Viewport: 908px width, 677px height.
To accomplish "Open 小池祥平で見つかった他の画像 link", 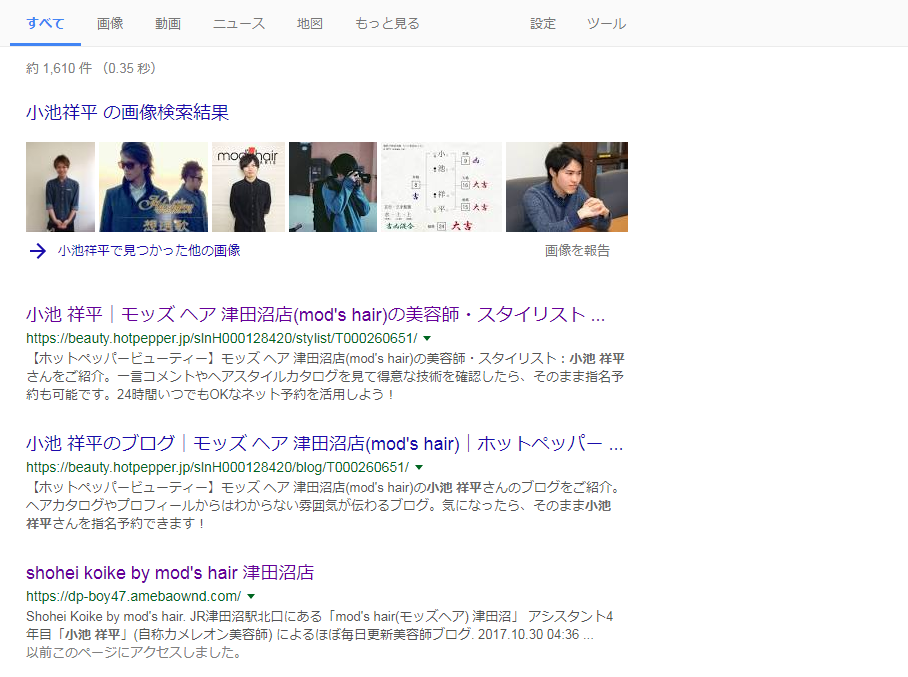I will (x=149, y=250).
